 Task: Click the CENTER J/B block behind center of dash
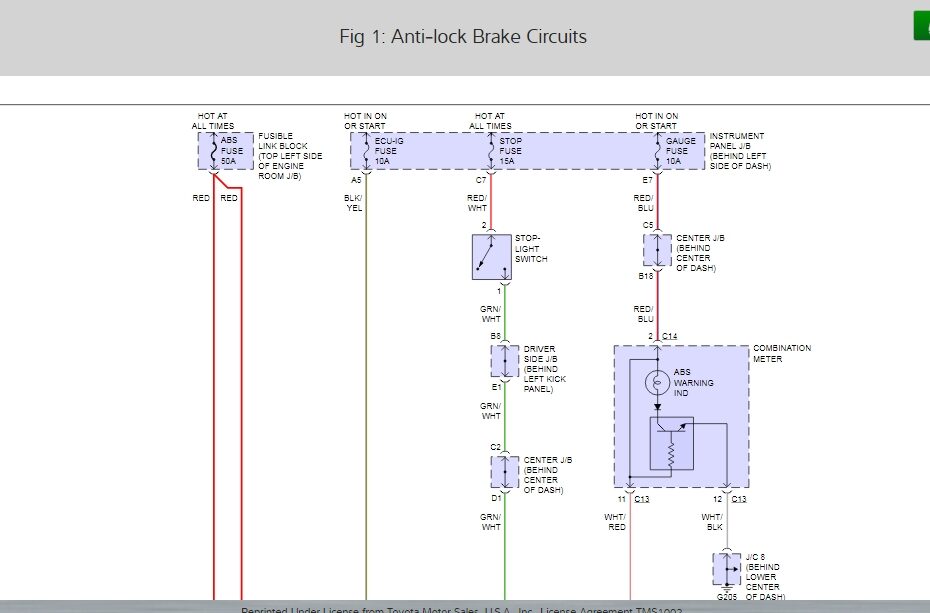[x=503, y=470]
